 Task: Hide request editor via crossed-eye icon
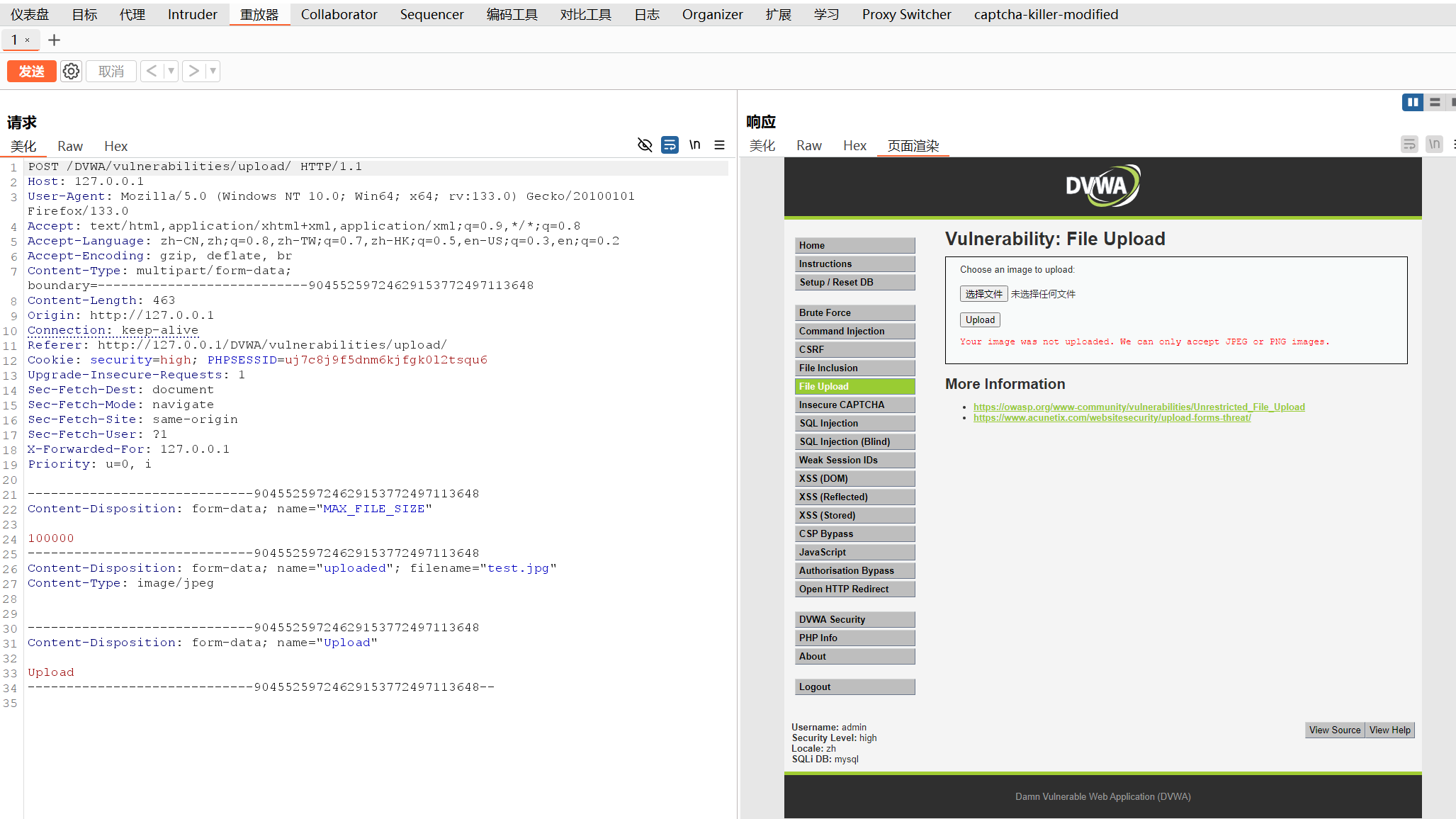pos(645,145)
